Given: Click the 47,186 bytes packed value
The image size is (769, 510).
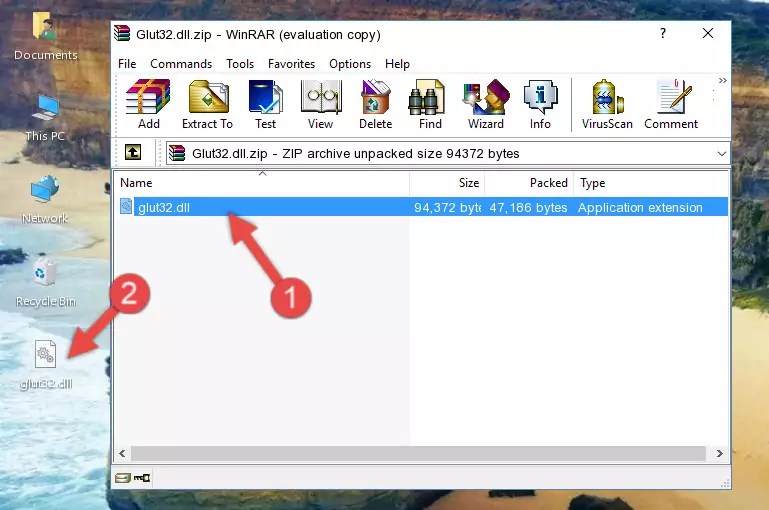Looking at the screenshot, I should pos(528,207).
